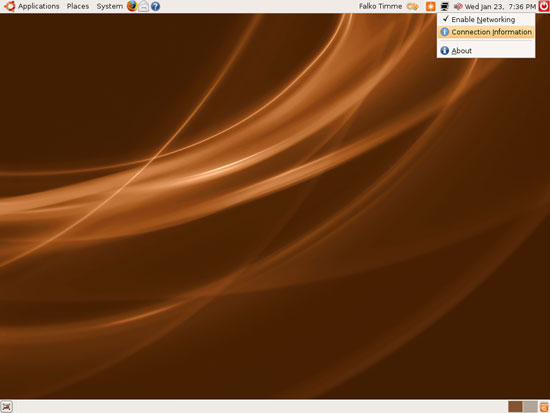This screenshot has width=550, height=413.
Task: Click the fast user switch icon
Action: (x=412, y=6)
